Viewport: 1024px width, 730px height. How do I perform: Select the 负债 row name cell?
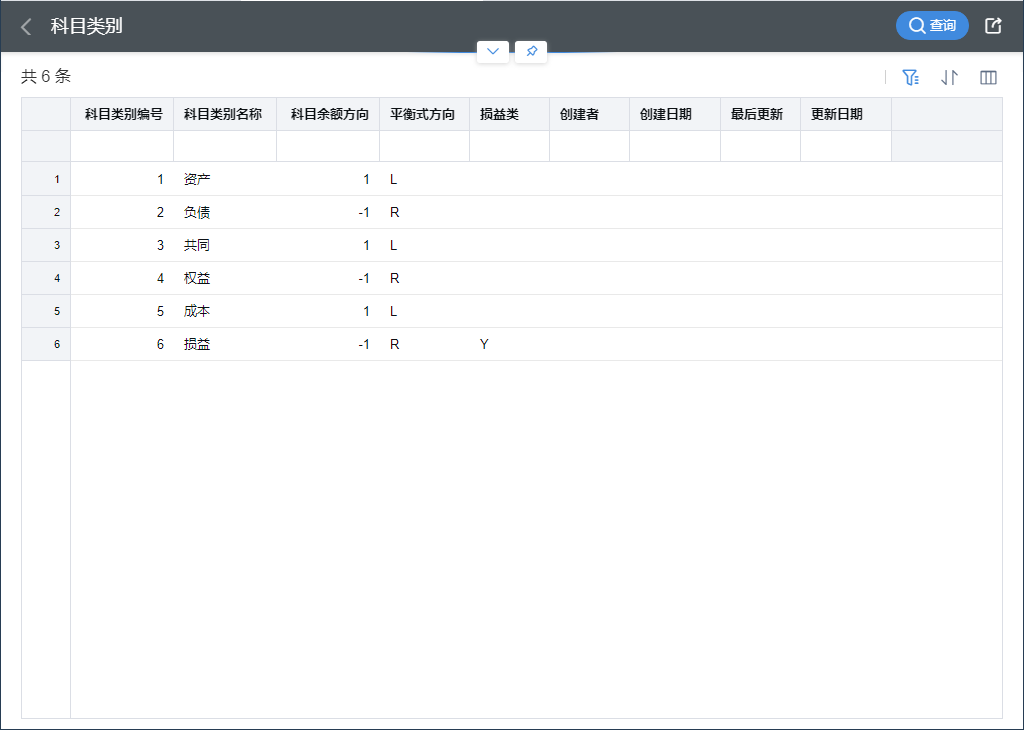[225, 212]
